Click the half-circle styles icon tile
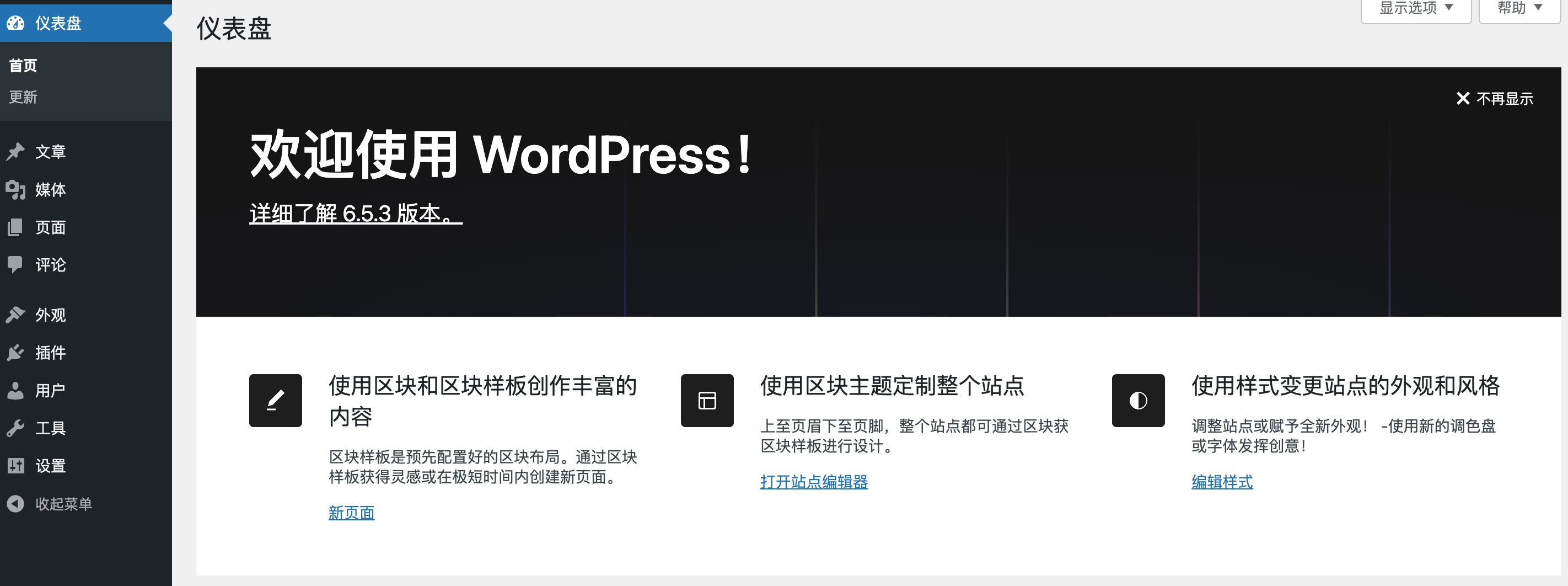Screen dimensions: 1568x586 [1137, 400]
